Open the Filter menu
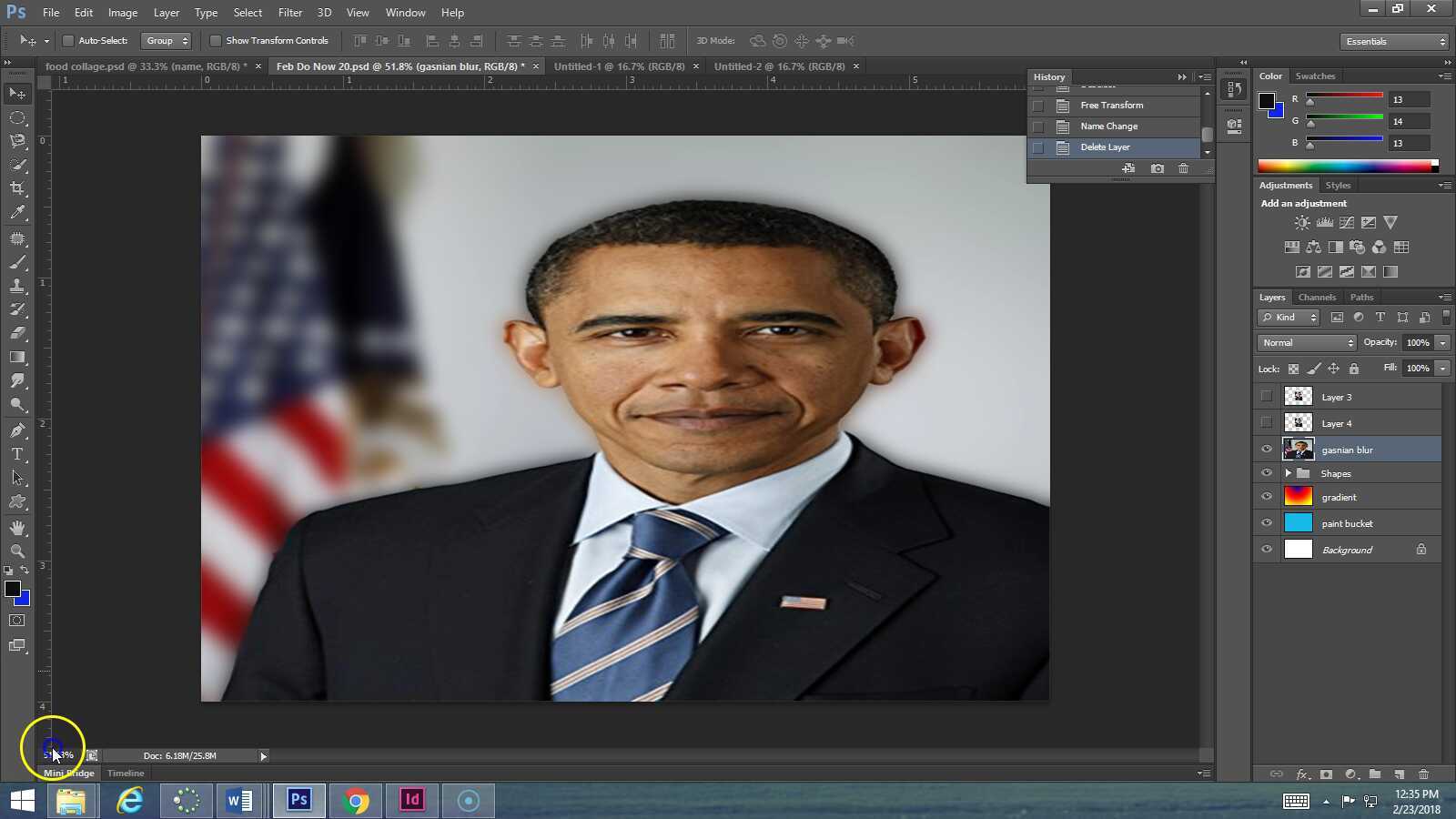This screenshot has width=1456, height=819. point(289,12)
